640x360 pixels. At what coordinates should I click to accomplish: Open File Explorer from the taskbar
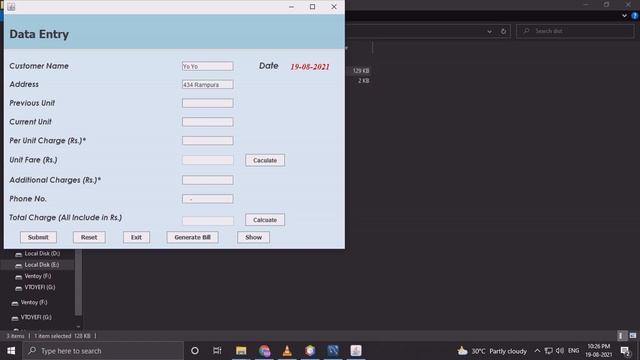pyautogui.click(x=241, y=351)
